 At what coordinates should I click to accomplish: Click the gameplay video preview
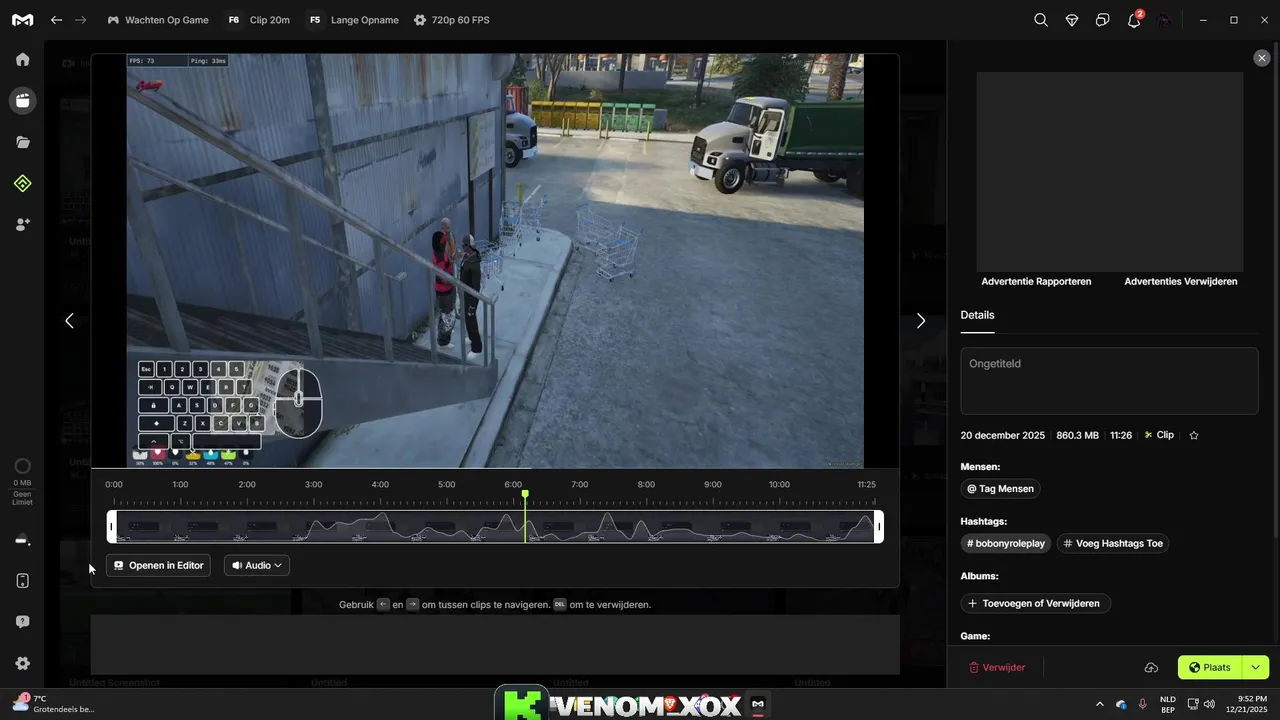[495, 261]
